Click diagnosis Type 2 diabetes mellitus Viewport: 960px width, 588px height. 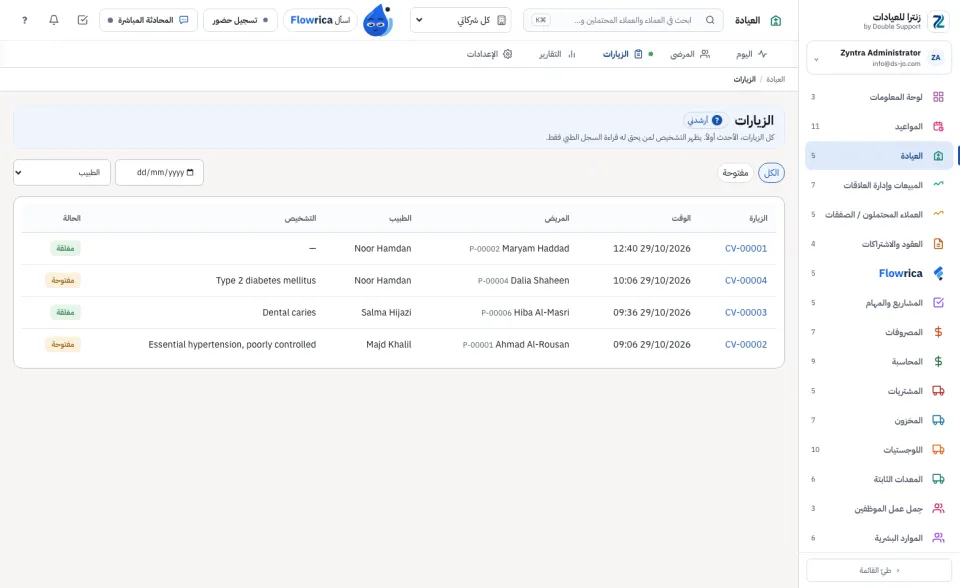(266, 280)
